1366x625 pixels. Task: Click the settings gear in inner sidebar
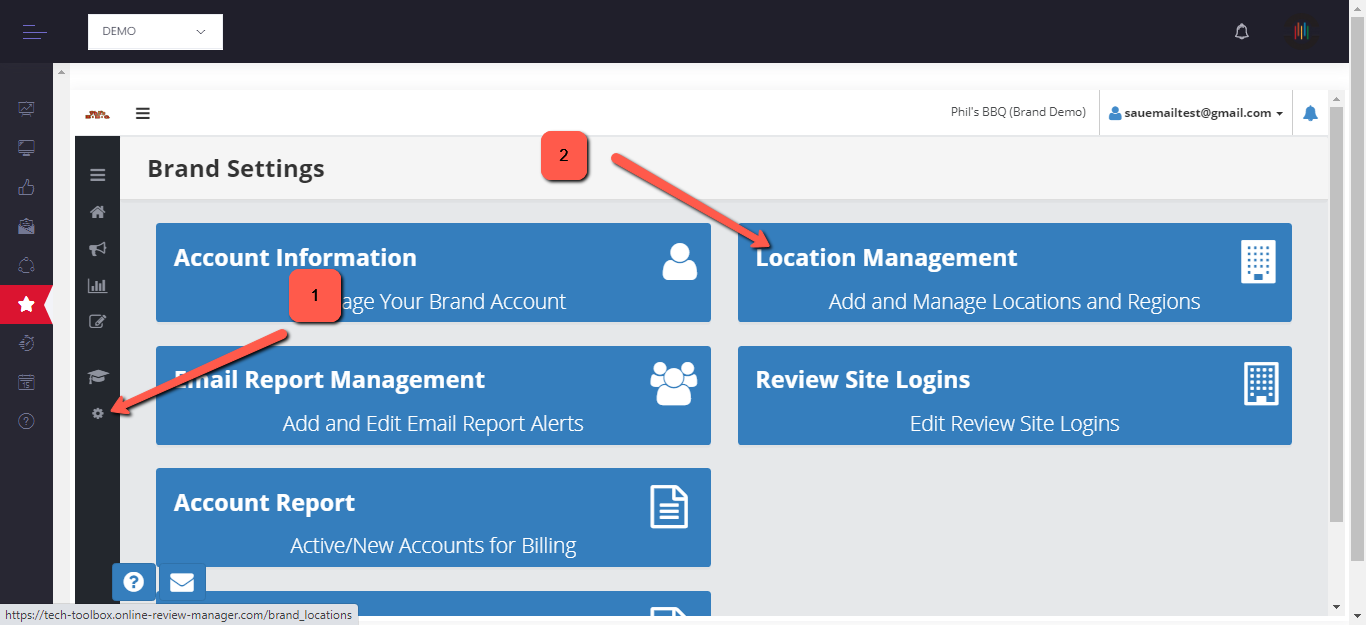click(98, 413)
